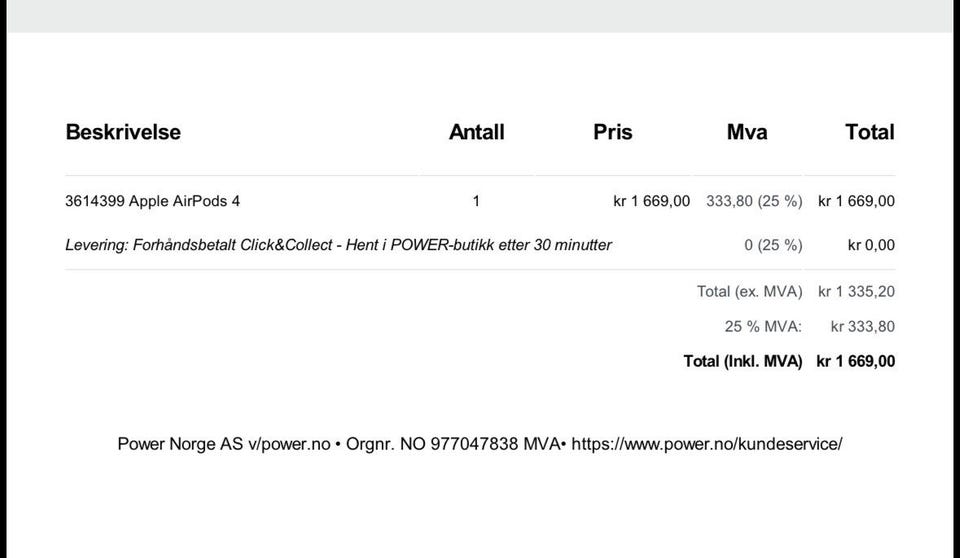Select the Total column header
This screenshot has height=558, width=960.
click(x=869, y=132)
